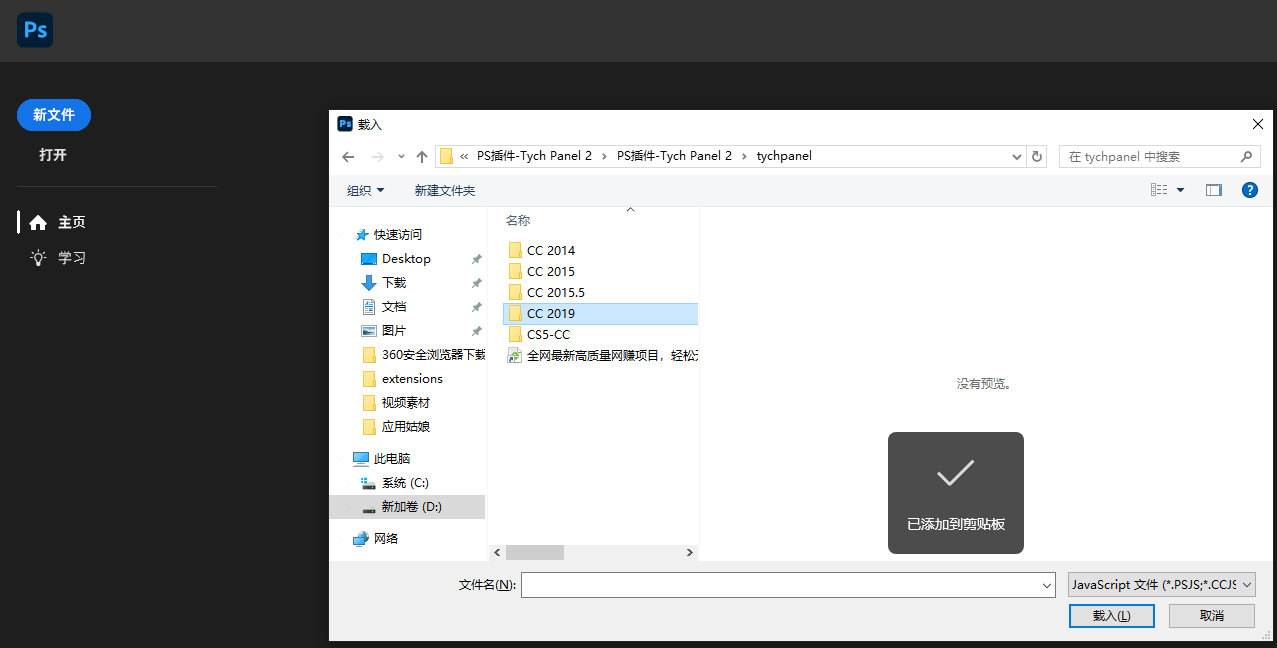The height and width of the screenshot is (648, 1277).
Task: Go back with the back arrow
Action: click(x=348, y=157)
